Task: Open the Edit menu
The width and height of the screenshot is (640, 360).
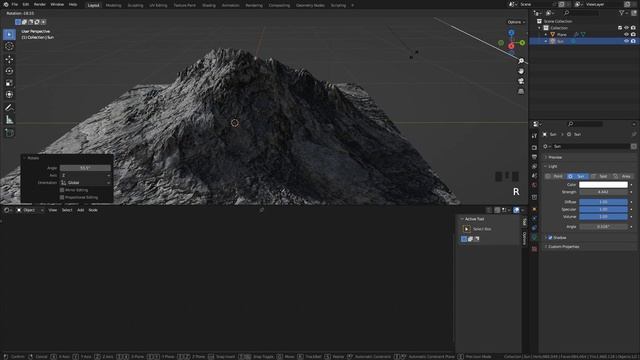Action: (26, 4)
